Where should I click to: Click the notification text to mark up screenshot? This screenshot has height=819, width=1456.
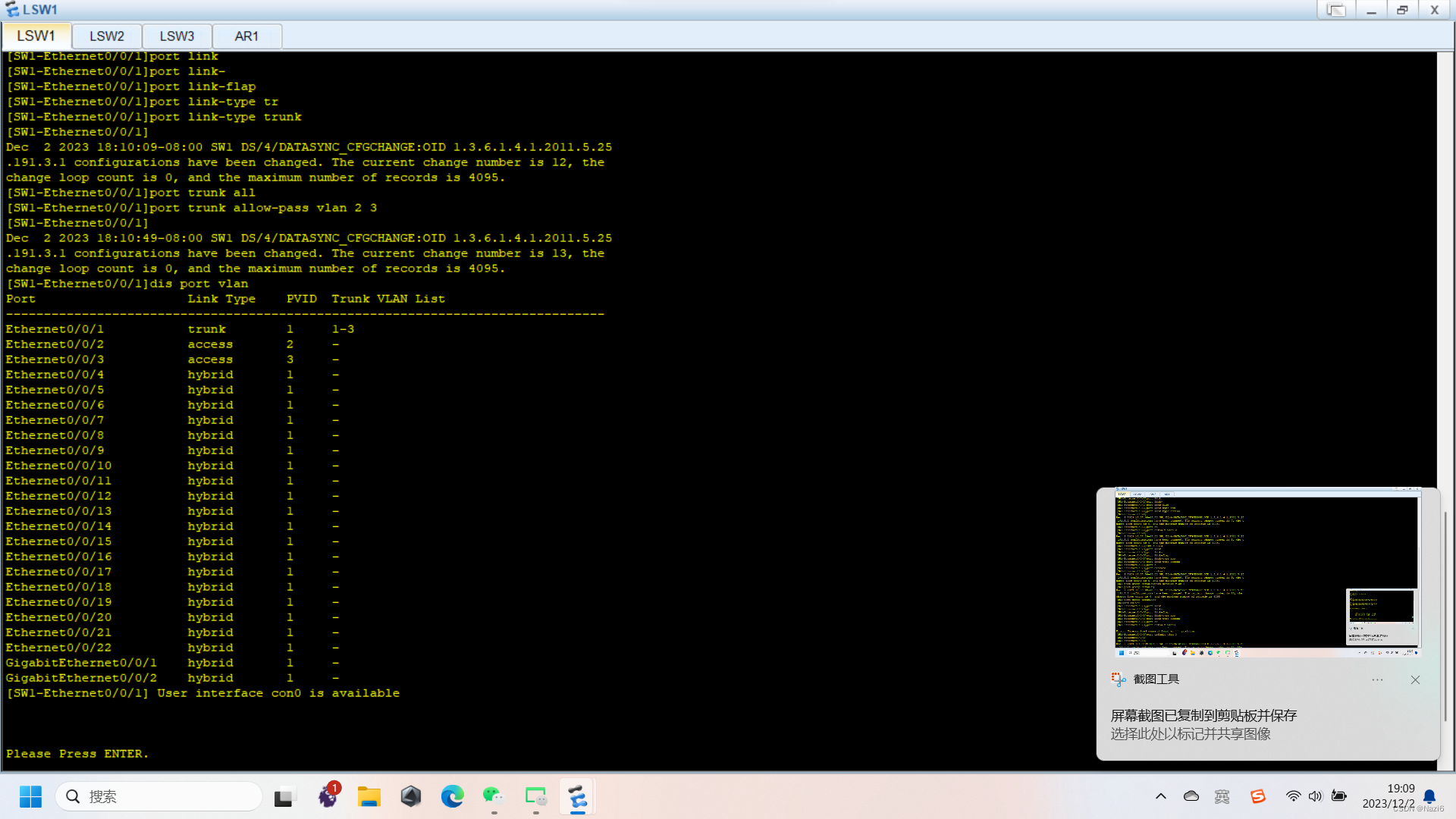[x=1191, y=734]
